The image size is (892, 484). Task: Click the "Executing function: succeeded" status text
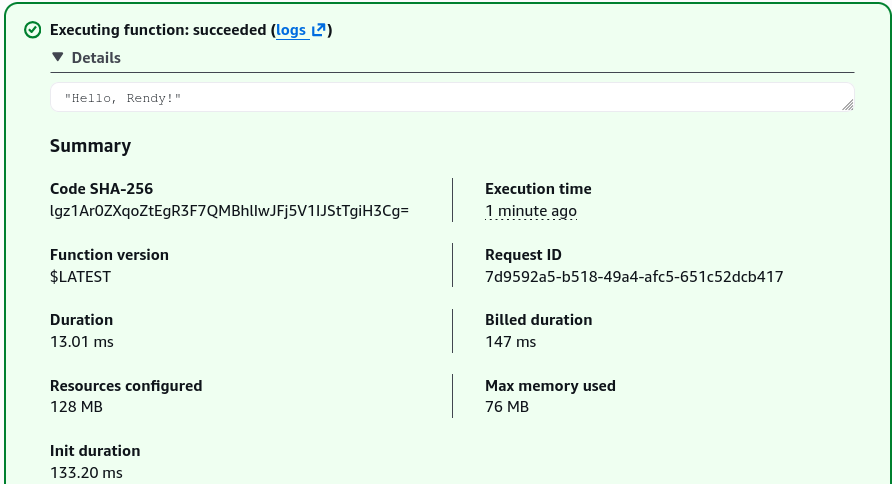point(158,30)
